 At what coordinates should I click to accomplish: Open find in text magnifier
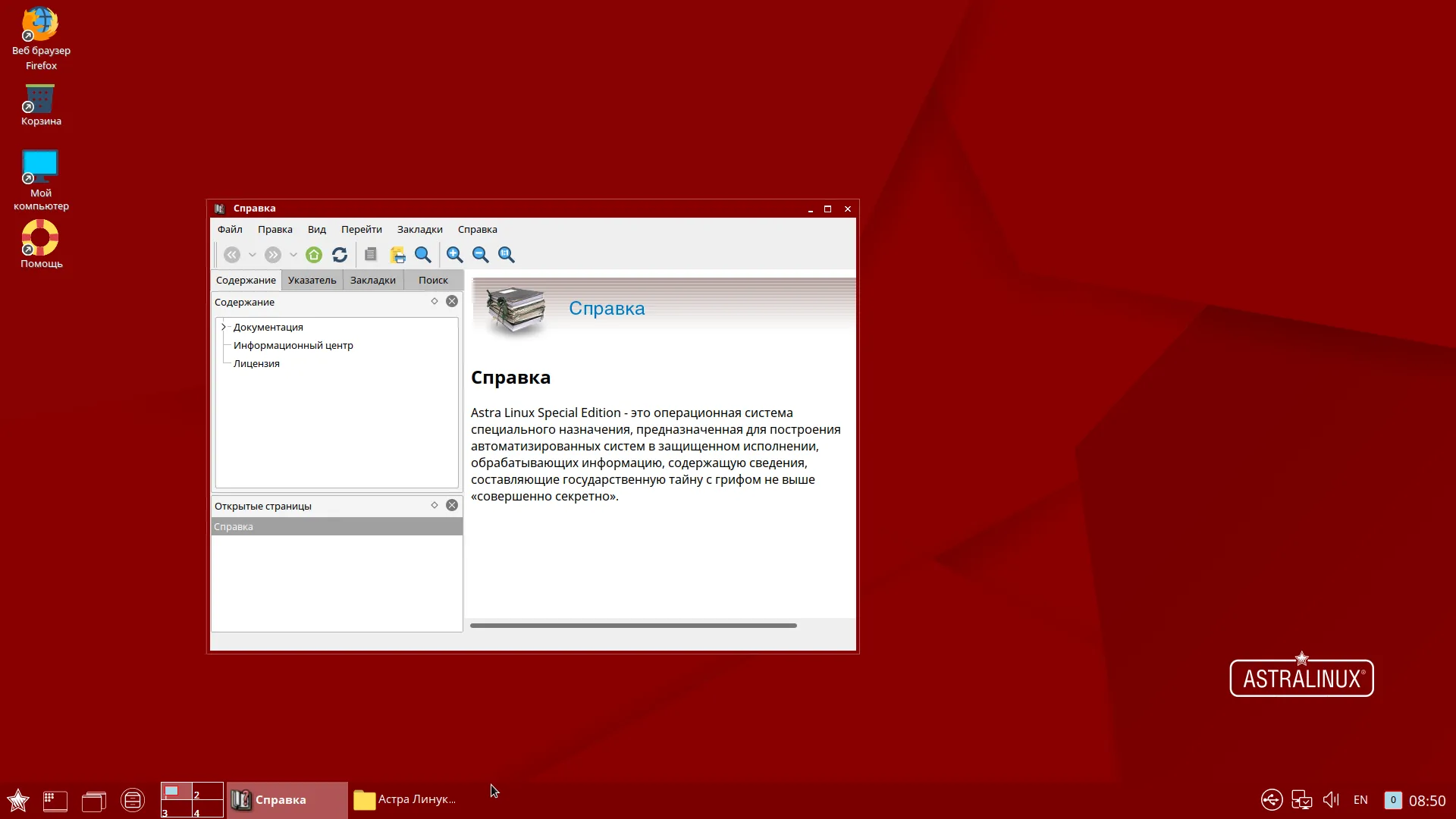coord(423,255)
